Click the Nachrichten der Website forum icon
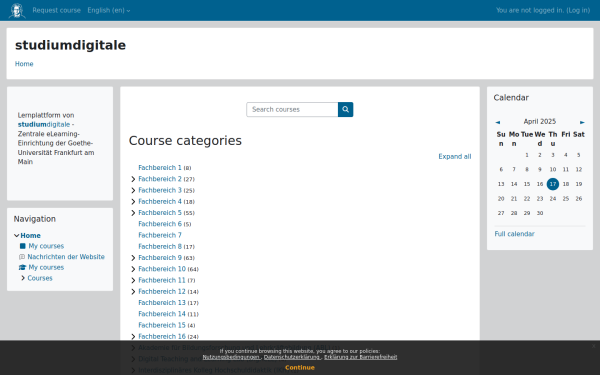This screenshot has height=375, width=600. pos(22,257)
